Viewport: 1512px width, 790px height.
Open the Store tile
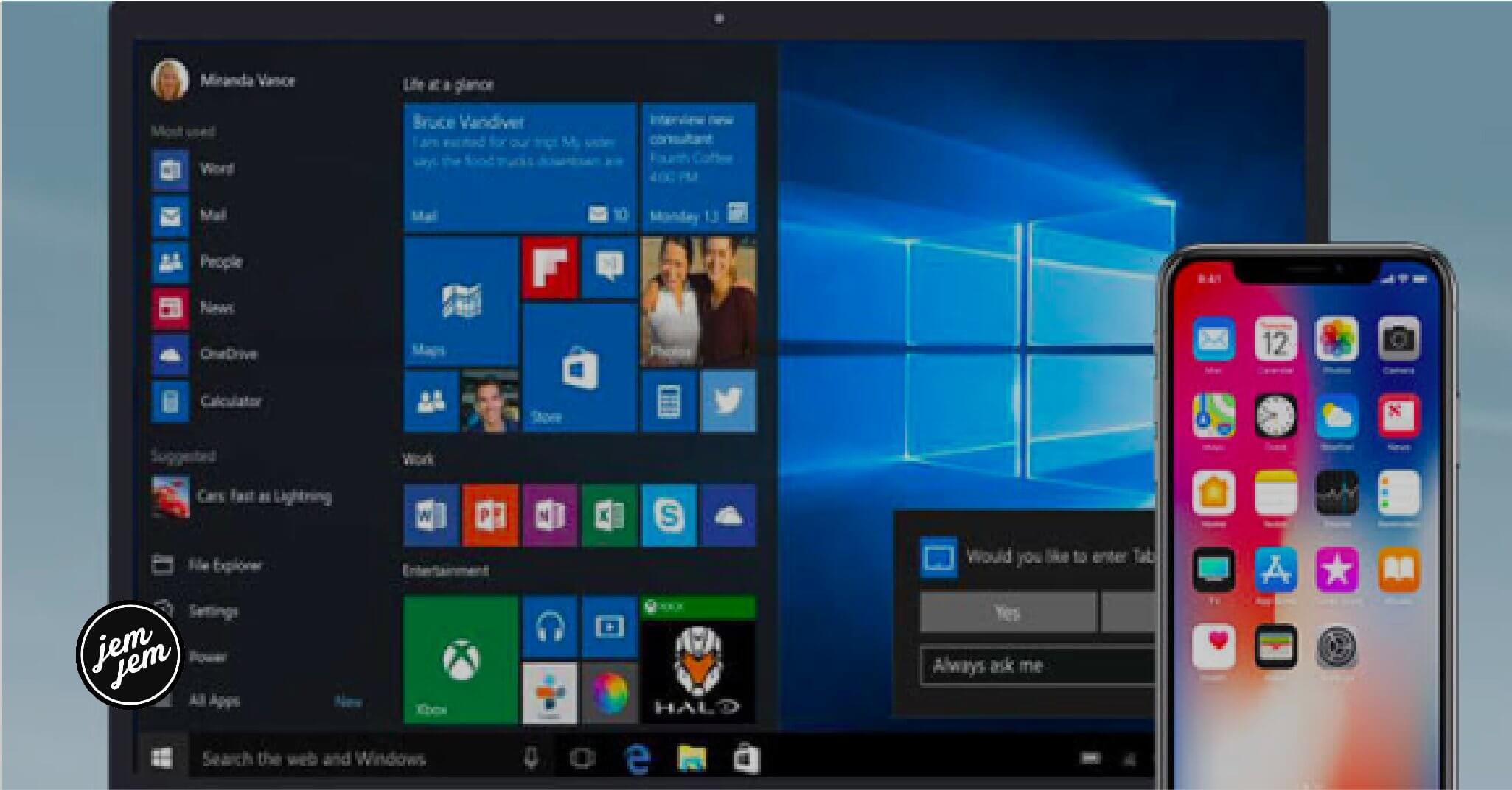click(579, 368)
